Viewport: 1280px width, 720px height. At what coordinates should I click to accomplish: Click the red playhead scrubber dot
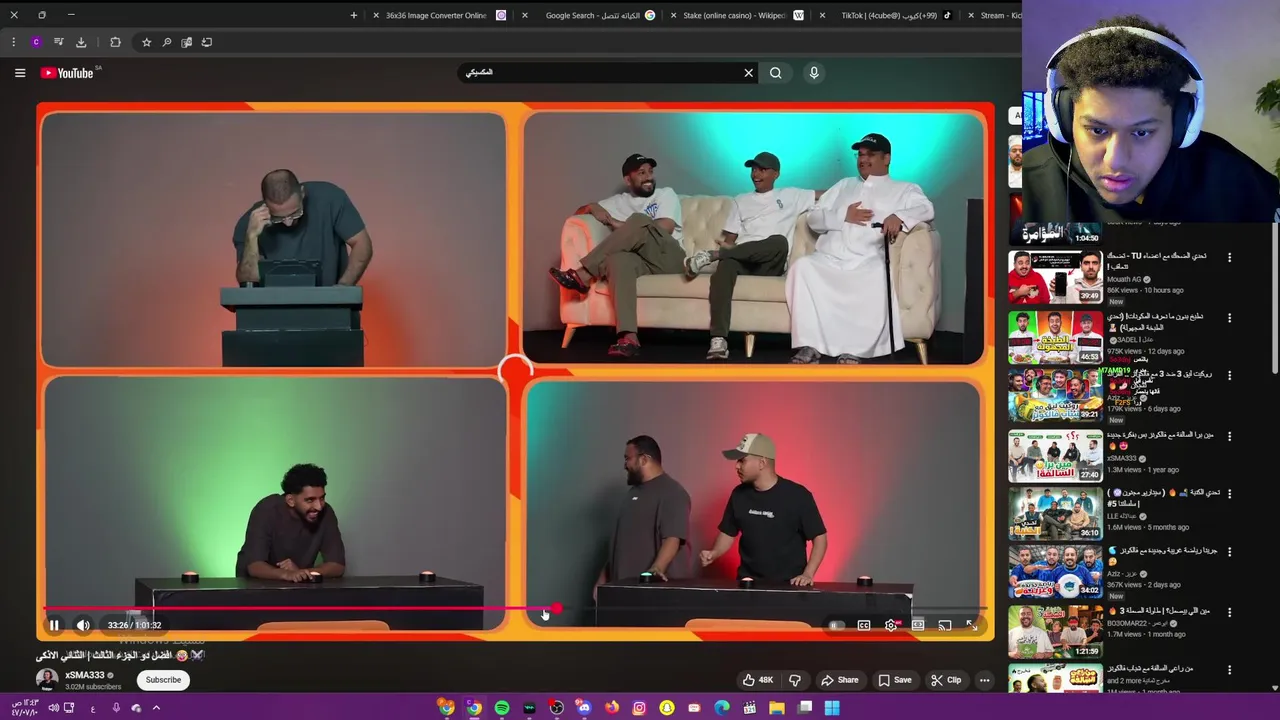[x=556, y=608]
